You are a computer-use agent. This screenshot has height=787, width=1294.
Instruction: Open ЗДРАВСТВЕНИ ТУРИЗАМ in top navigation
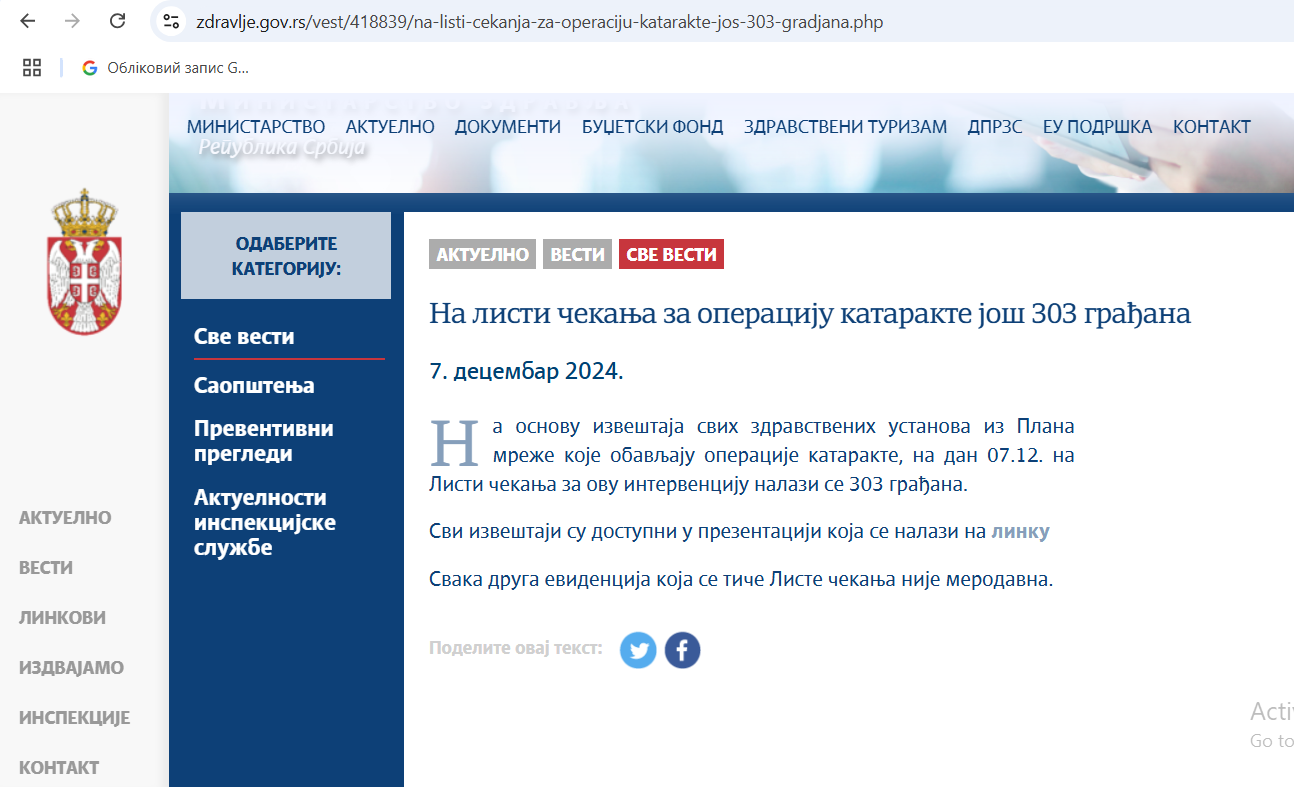click(x=845, y=127)
